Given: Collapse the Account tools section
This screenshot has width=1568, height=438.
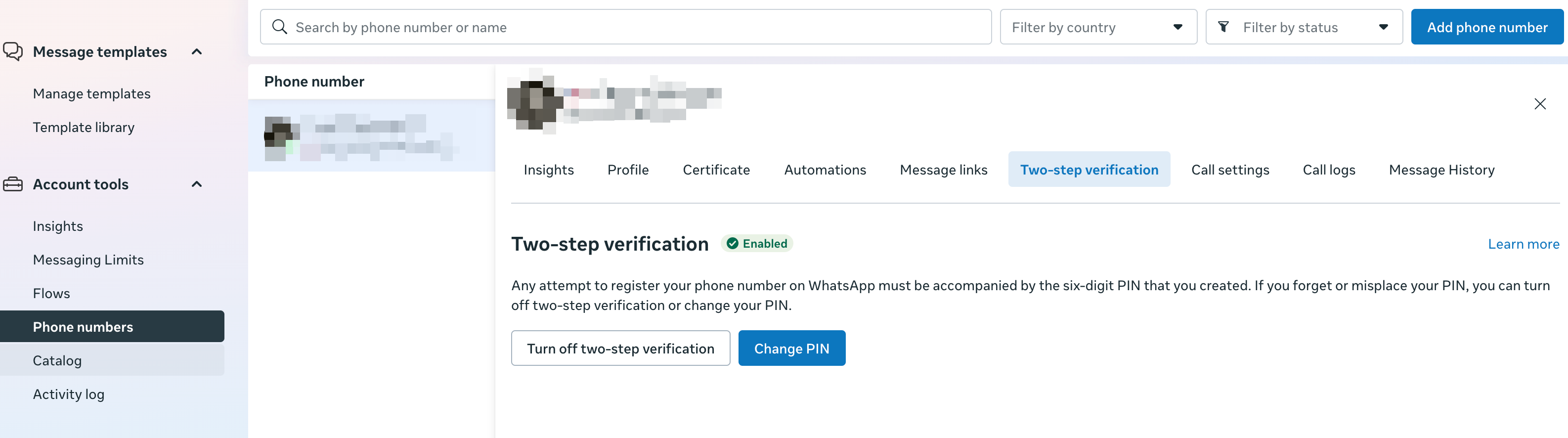Looking at the screenshot, I should tap(196, 184).
